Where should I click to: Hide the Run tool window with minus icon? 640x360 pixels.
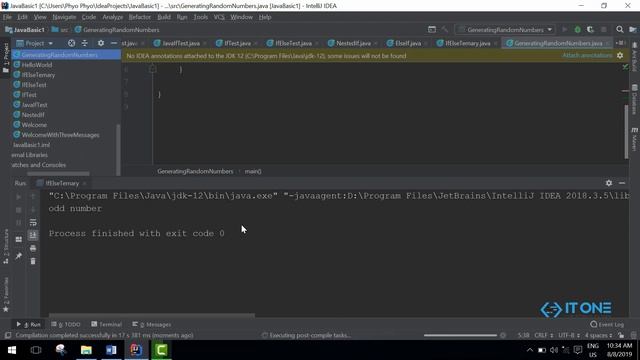(622, 183)
